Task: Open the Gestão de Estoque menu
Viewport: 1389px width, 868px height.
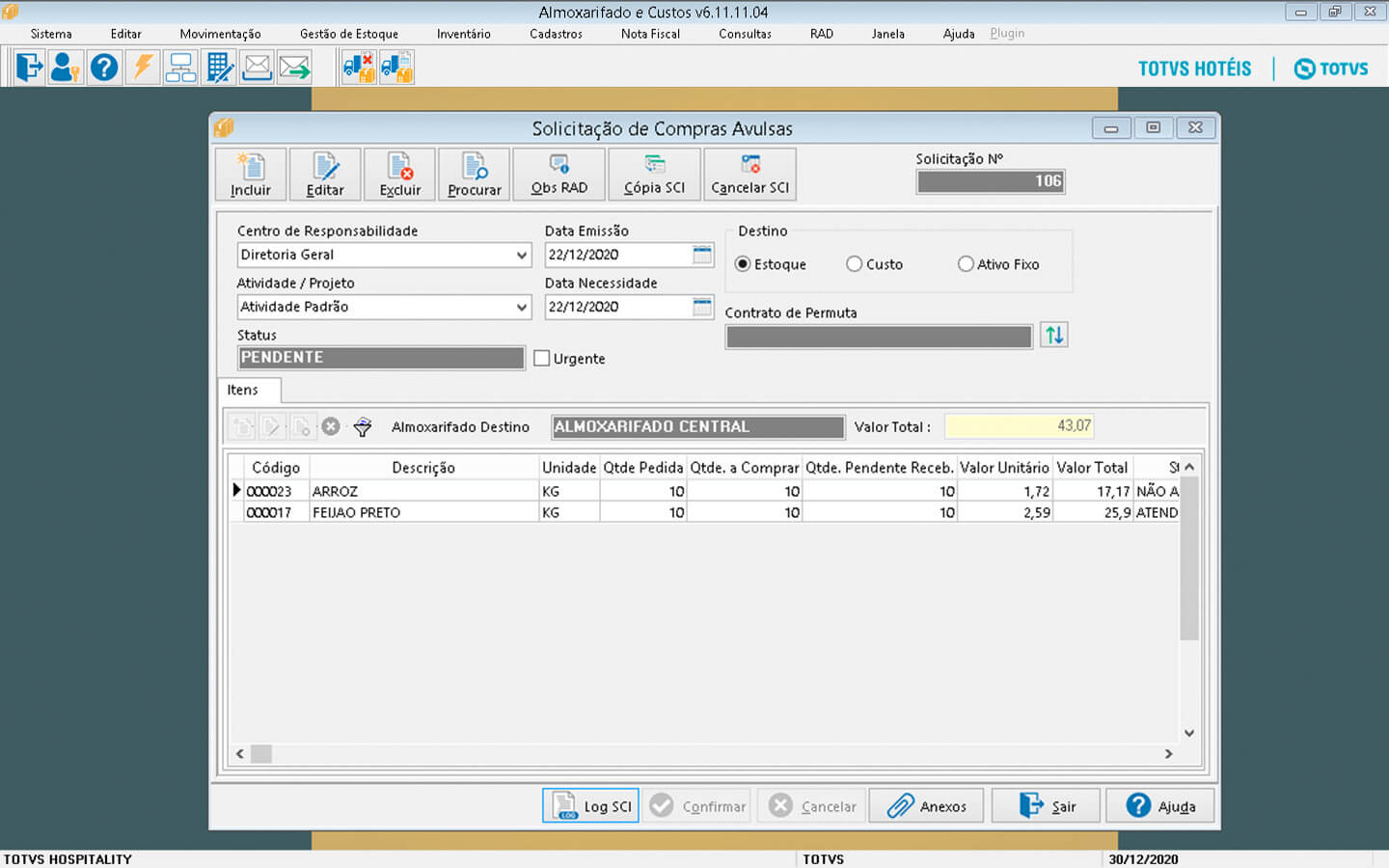Action: (x=348, y=34)
